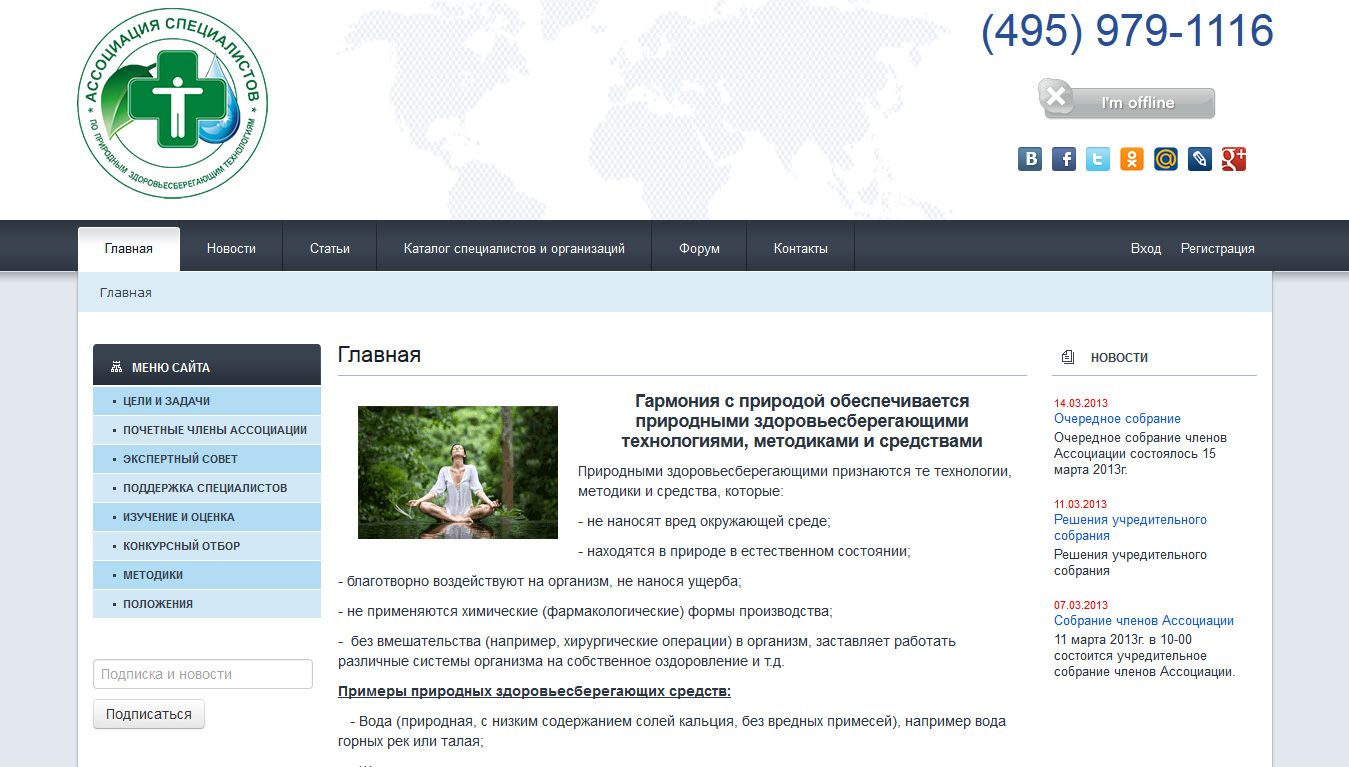1349x767 pixels.
Task: Click the association green cross logo
Action: 172,105
